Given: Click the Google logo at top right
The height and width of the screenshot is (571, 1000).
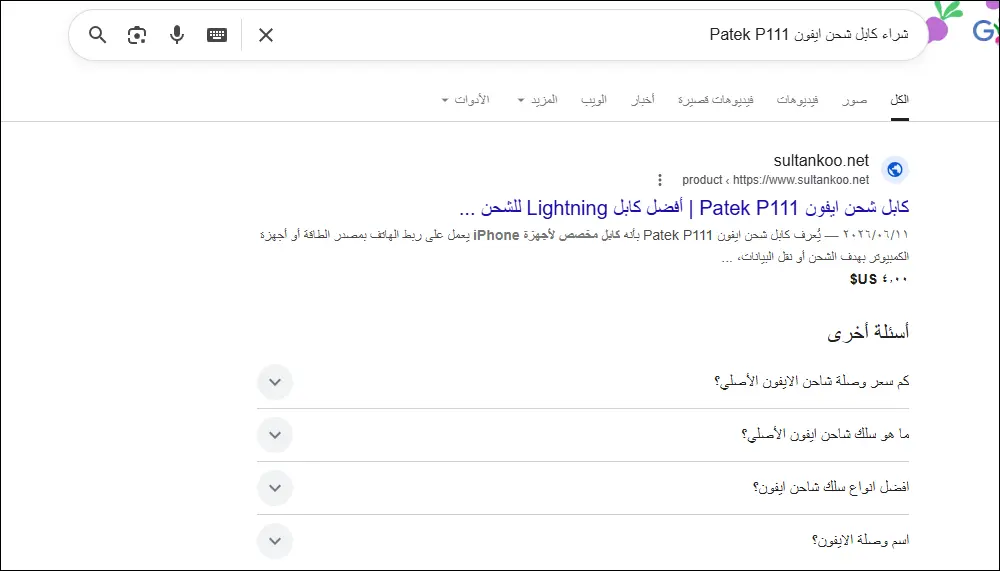Looking at the screenshot, I should [985, 31].
